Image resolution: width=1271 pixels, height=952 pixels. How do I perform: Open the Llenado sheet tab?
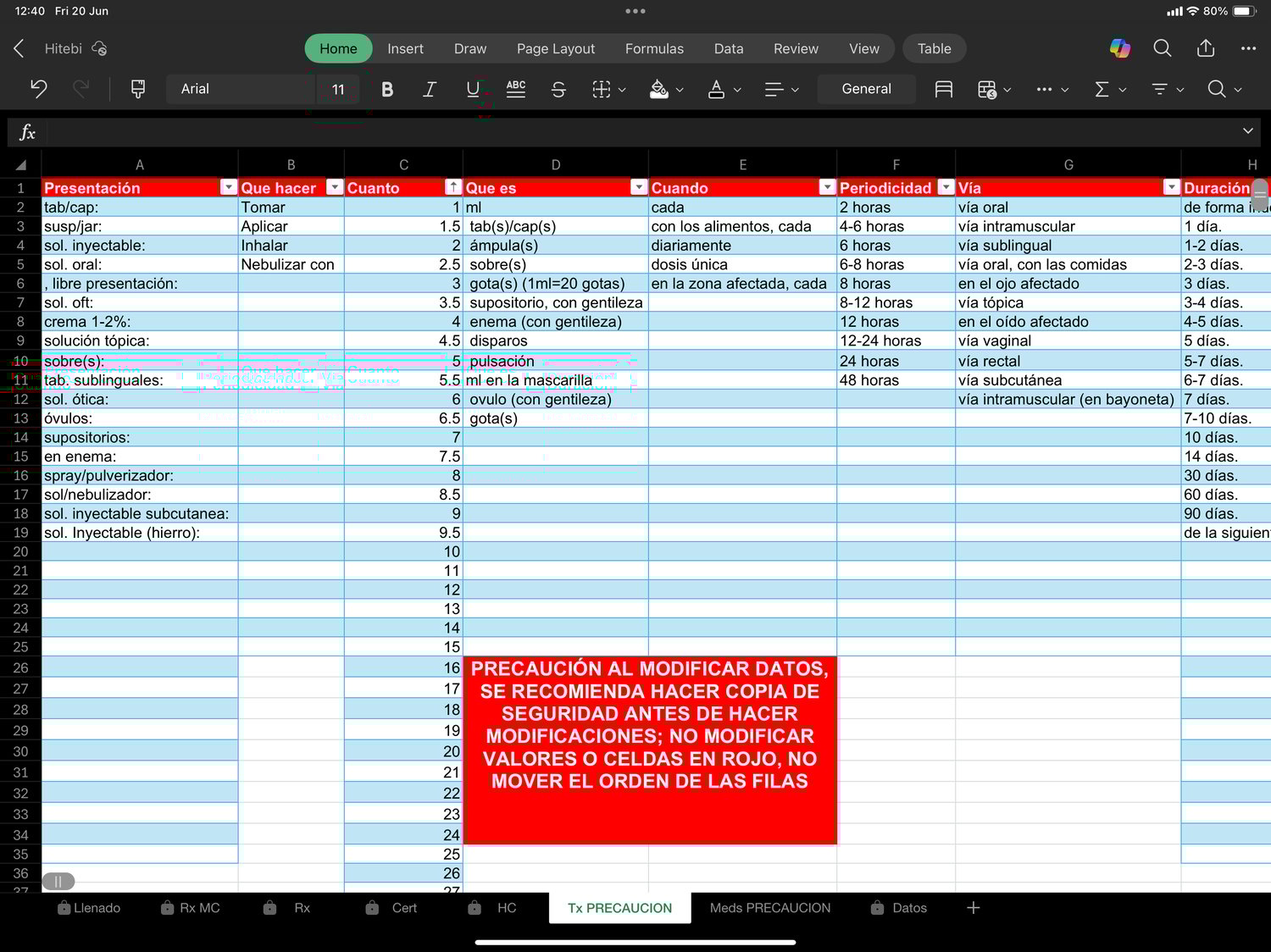(x=89, y=908)
